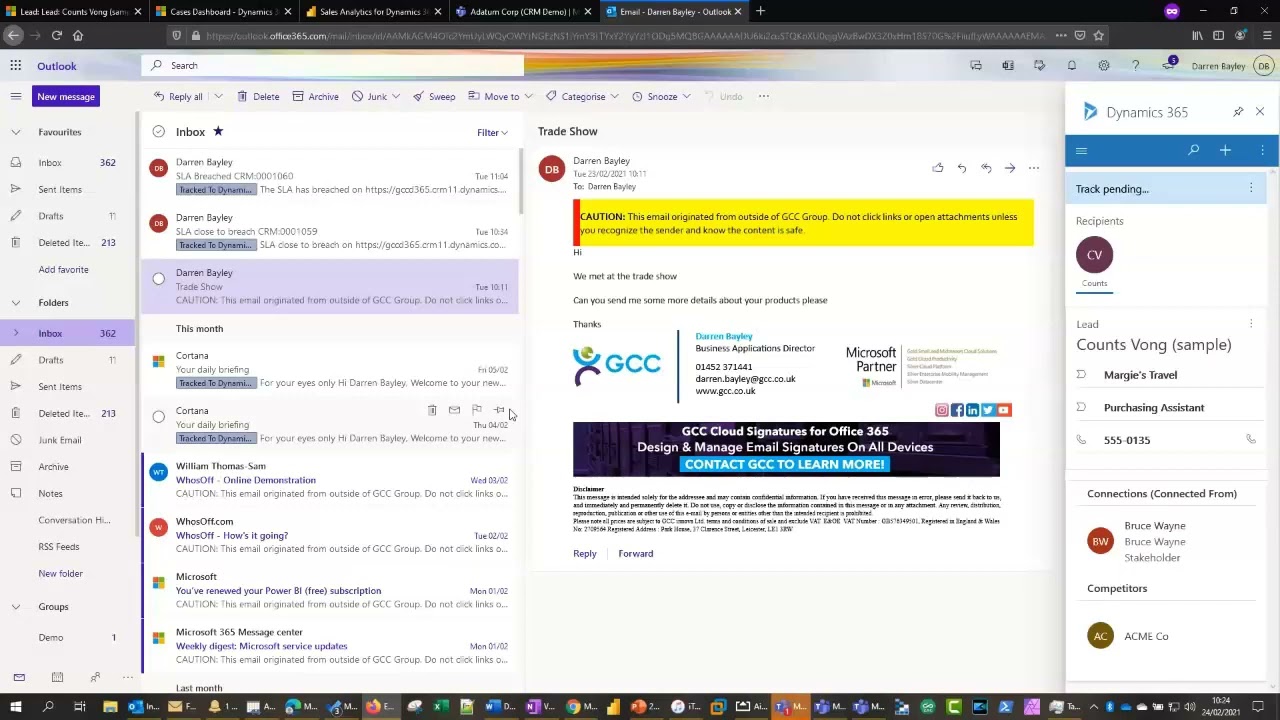The image size is (1280, 720).
Task: Open the GCC LinkedIn icon in signature
Action: point(973,410)
